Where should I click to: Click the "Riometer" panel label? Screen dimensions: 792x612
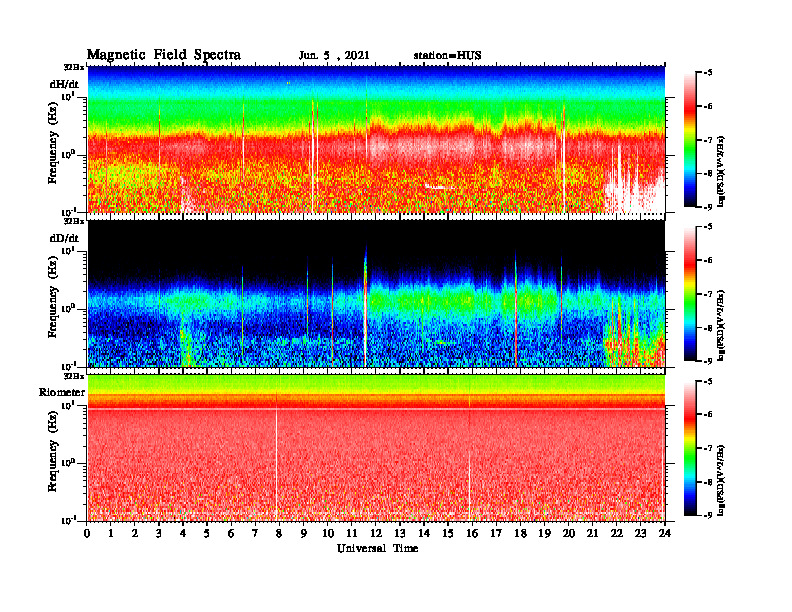pos(62,392)
